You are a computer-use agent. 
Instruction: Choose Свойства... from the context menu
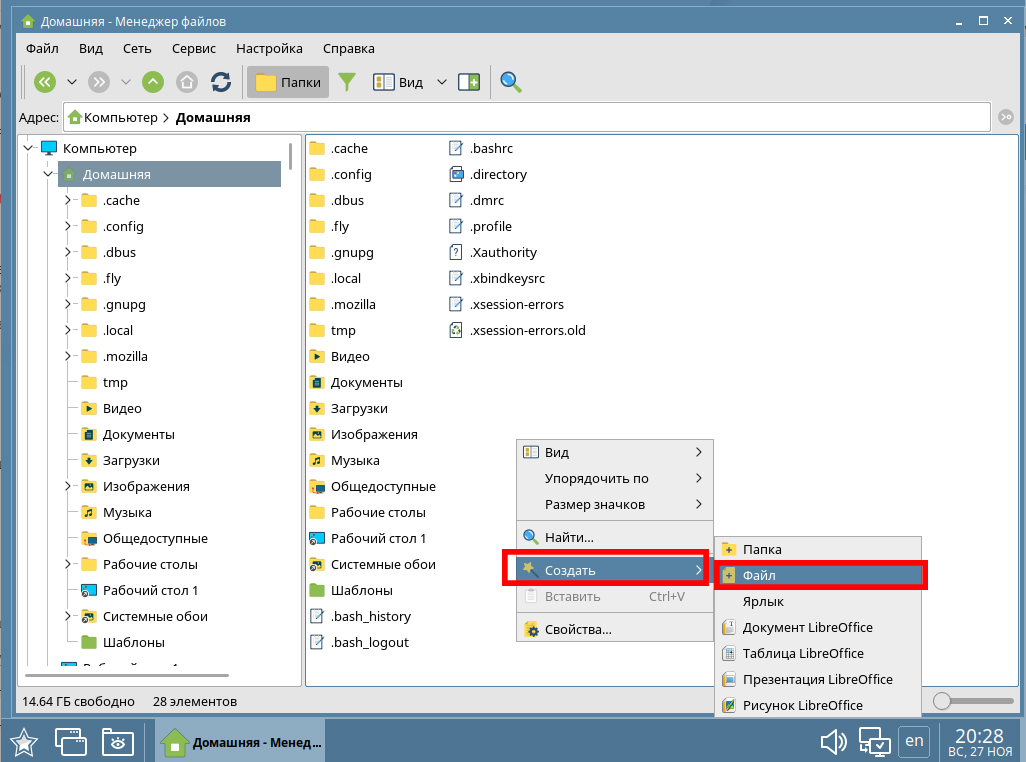coord(577,629)
